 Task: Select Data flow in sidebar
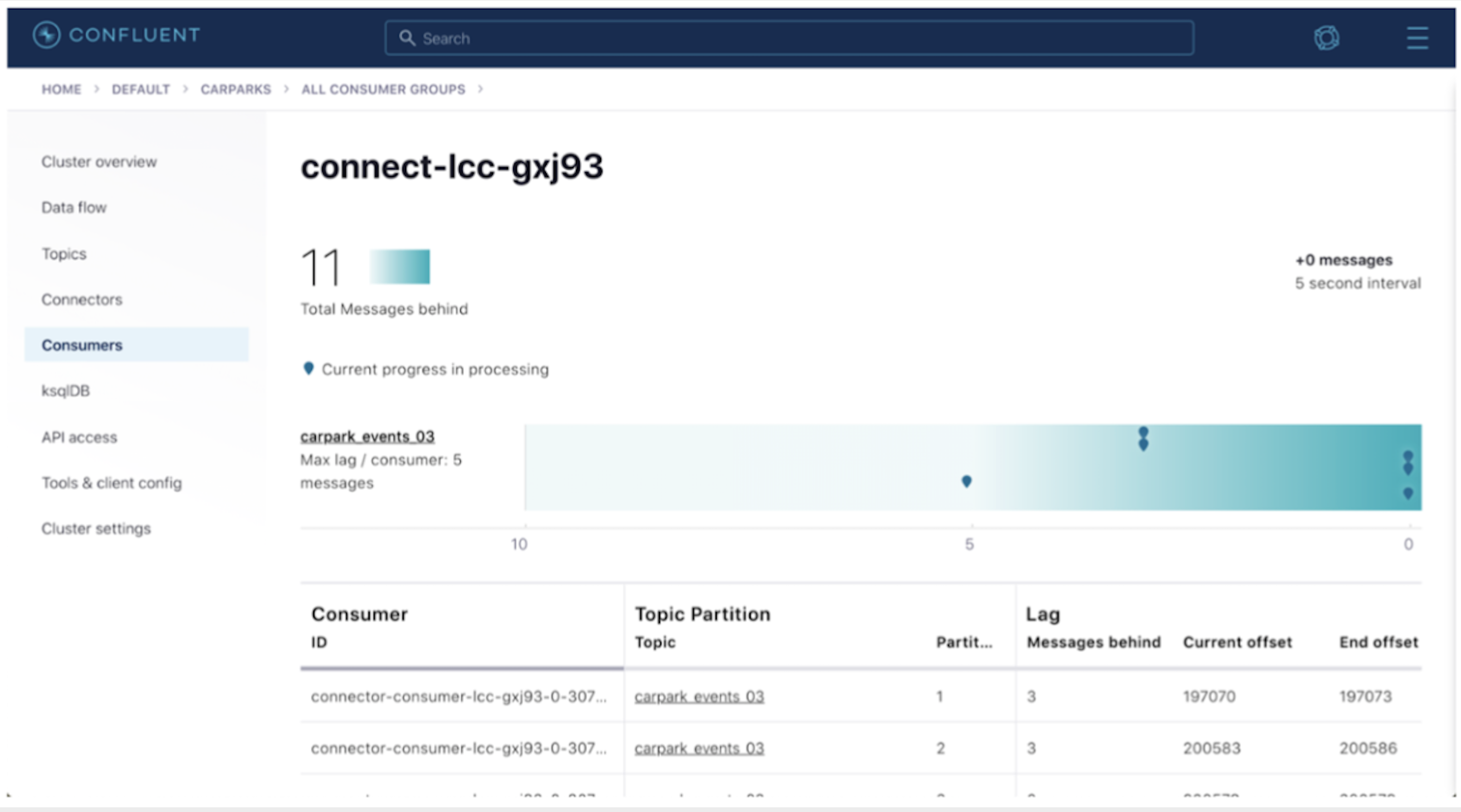click(x=74, y=208)
